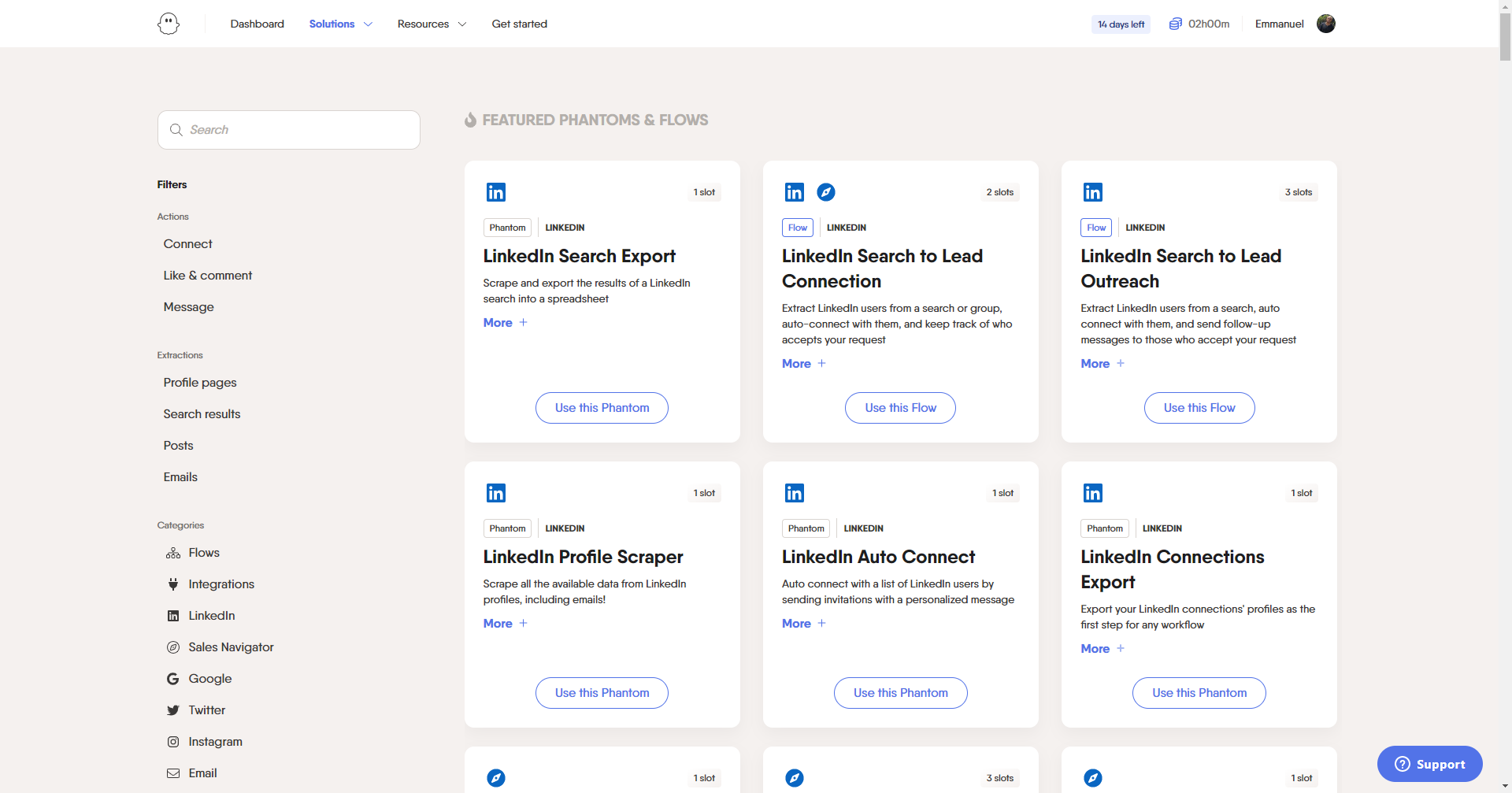This screenshot has height=793, width=1512.
Task: Open the Support chat button
Action: pos(1429,764)
